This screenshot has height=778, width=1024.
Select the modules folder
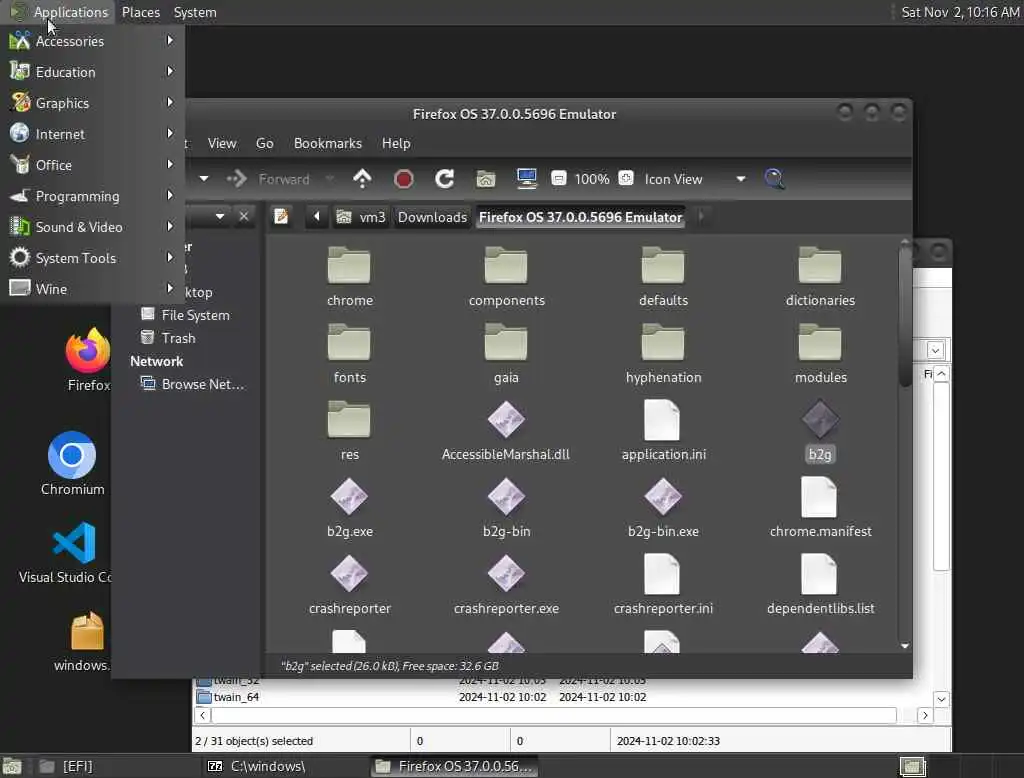(820, 354)
